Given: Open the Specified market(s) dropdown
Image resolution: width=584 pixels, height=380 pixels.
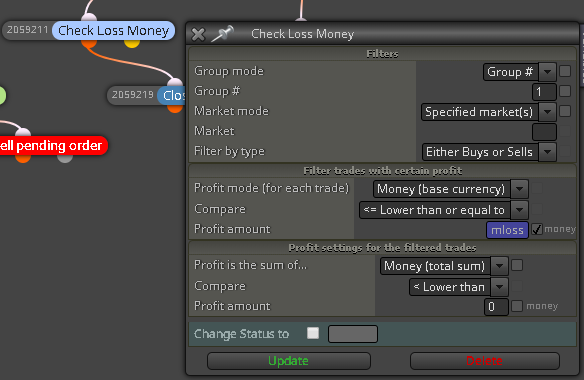Looking at the screenshot, I should 489,112.
